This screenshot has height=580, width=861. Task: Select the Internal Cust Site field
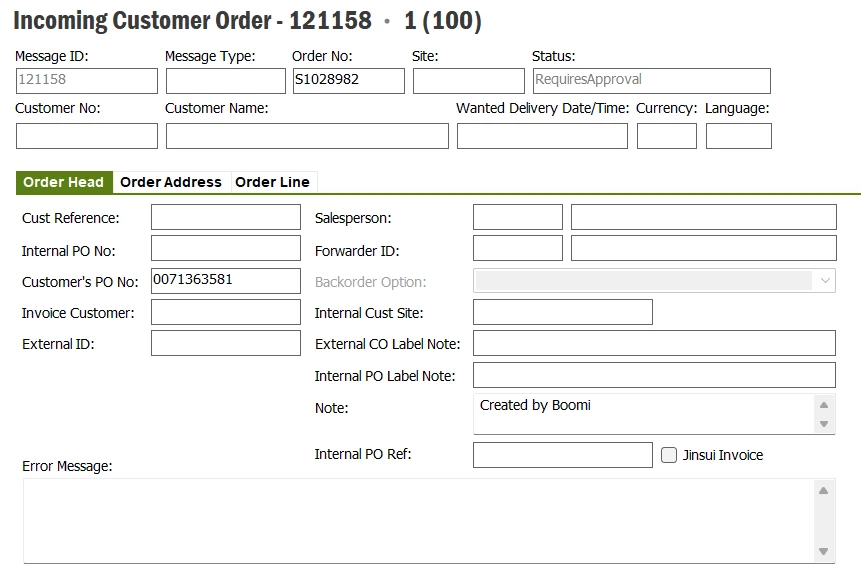(x=562, y=312)
